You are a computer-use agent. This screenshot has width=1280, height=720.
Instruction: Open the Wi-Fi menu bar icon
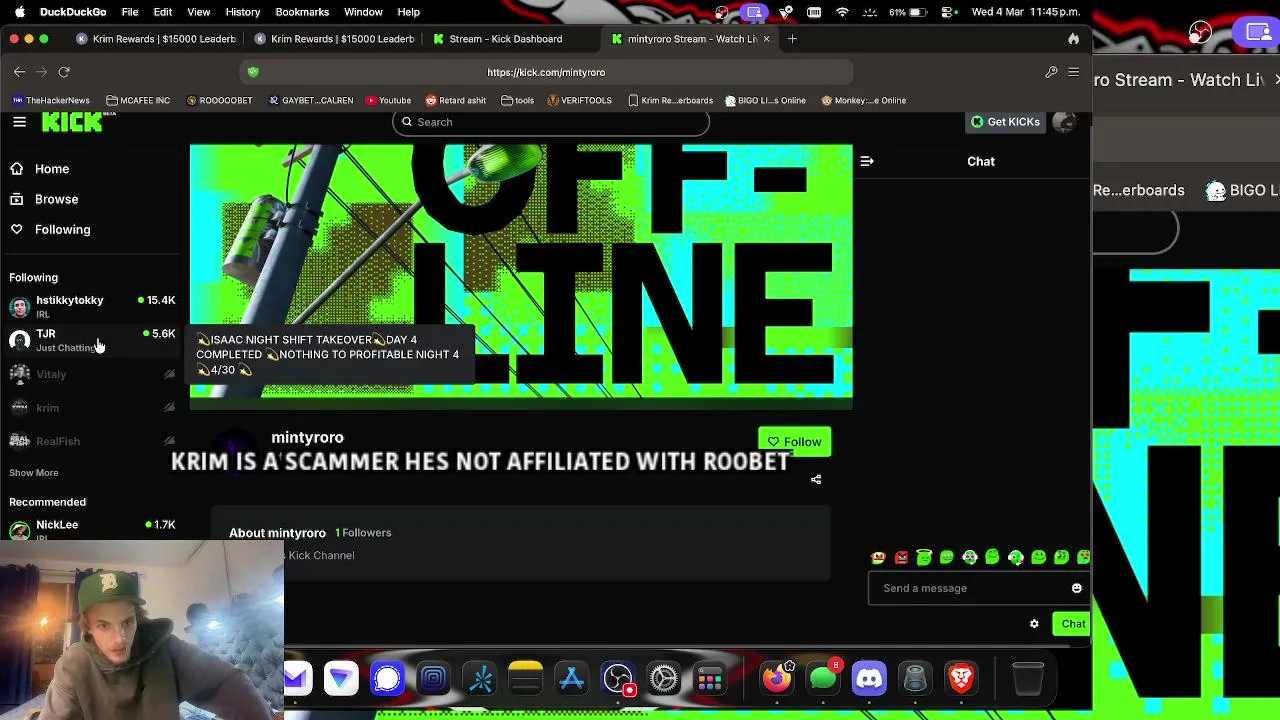point(842,12)
